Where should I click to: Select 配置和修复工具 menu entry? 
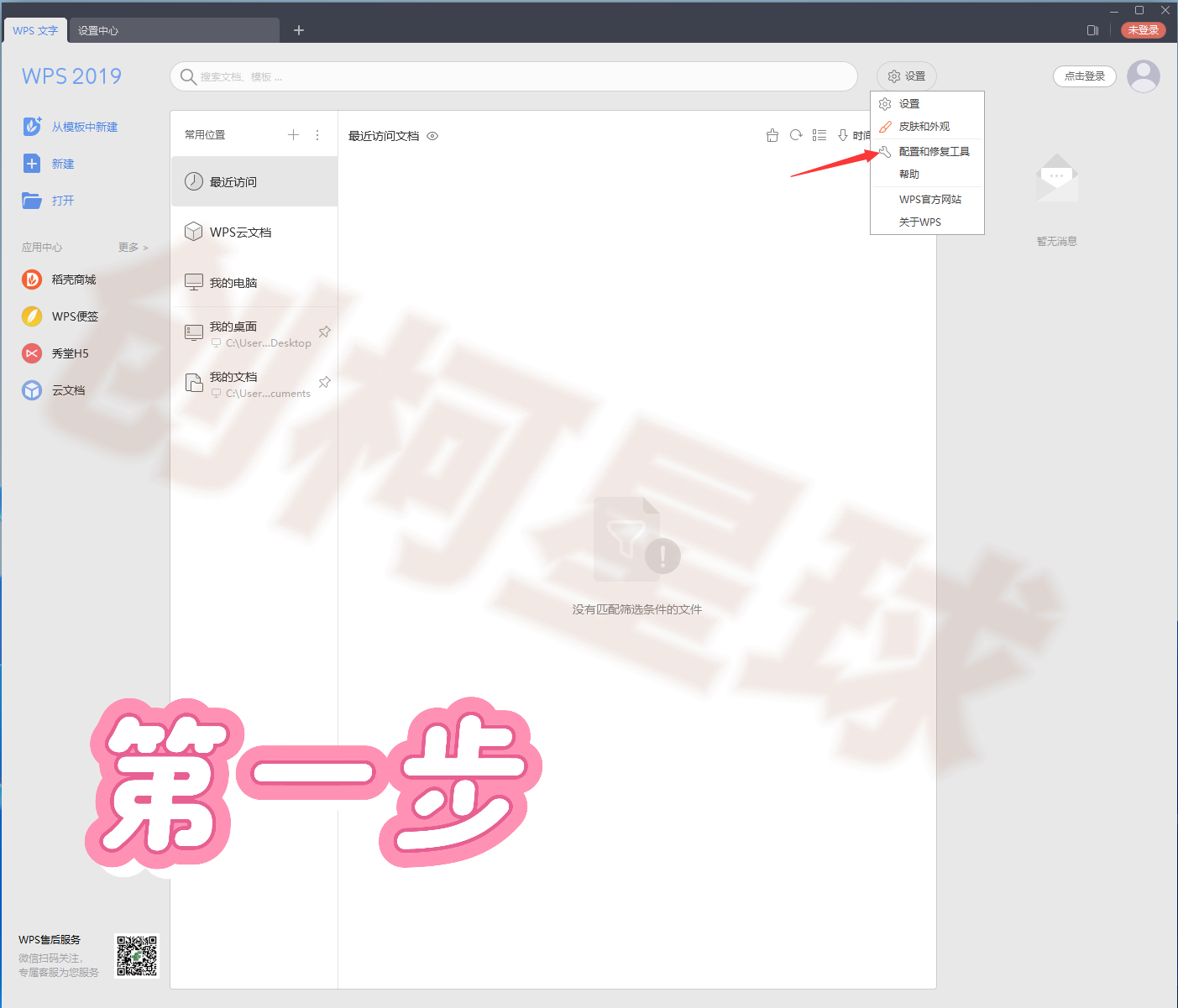[927, 152]
